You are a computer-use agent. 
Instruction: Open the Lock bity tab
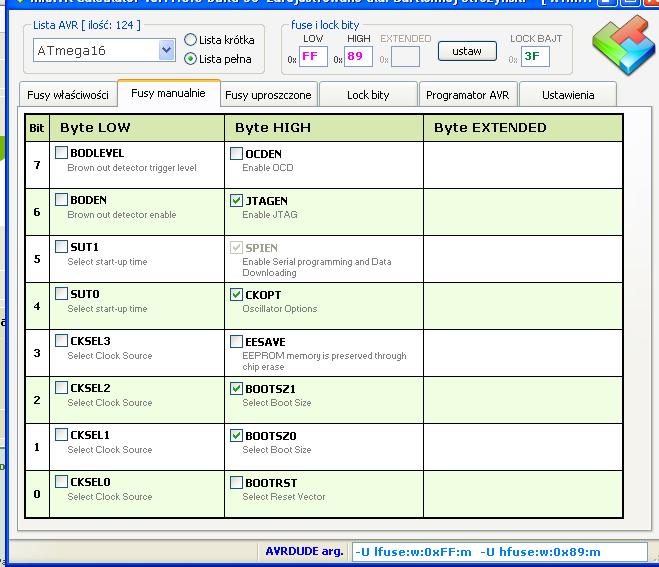click(367, 95)
